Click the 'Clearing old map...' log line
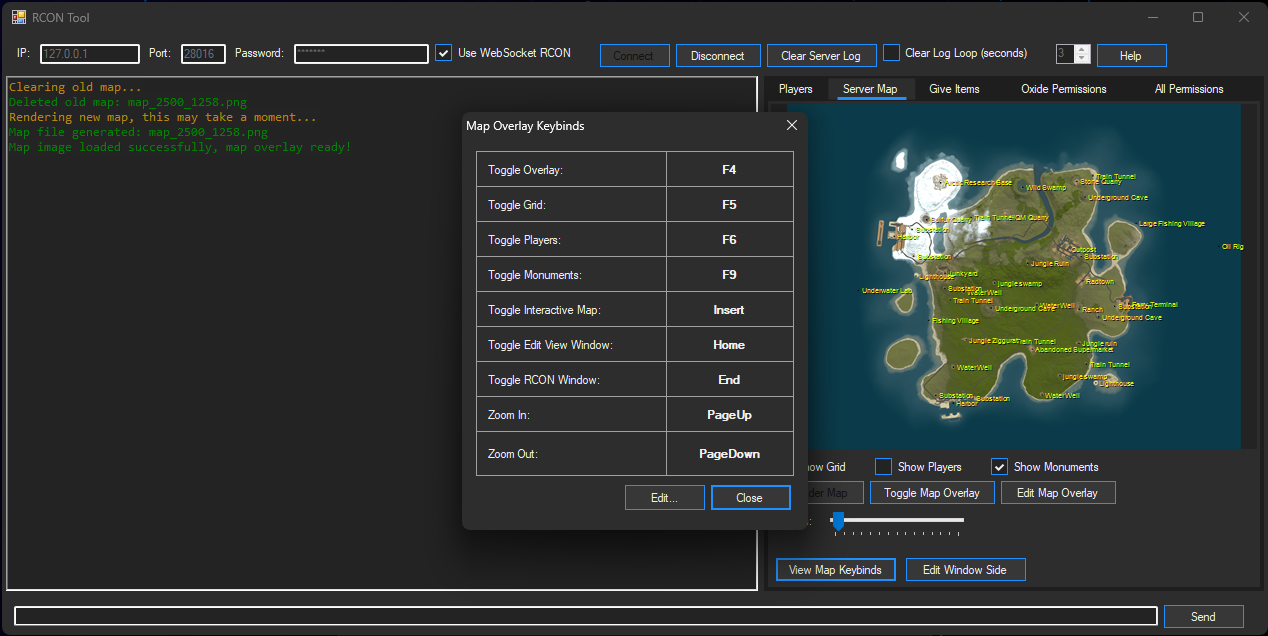 tap(75, 87)
